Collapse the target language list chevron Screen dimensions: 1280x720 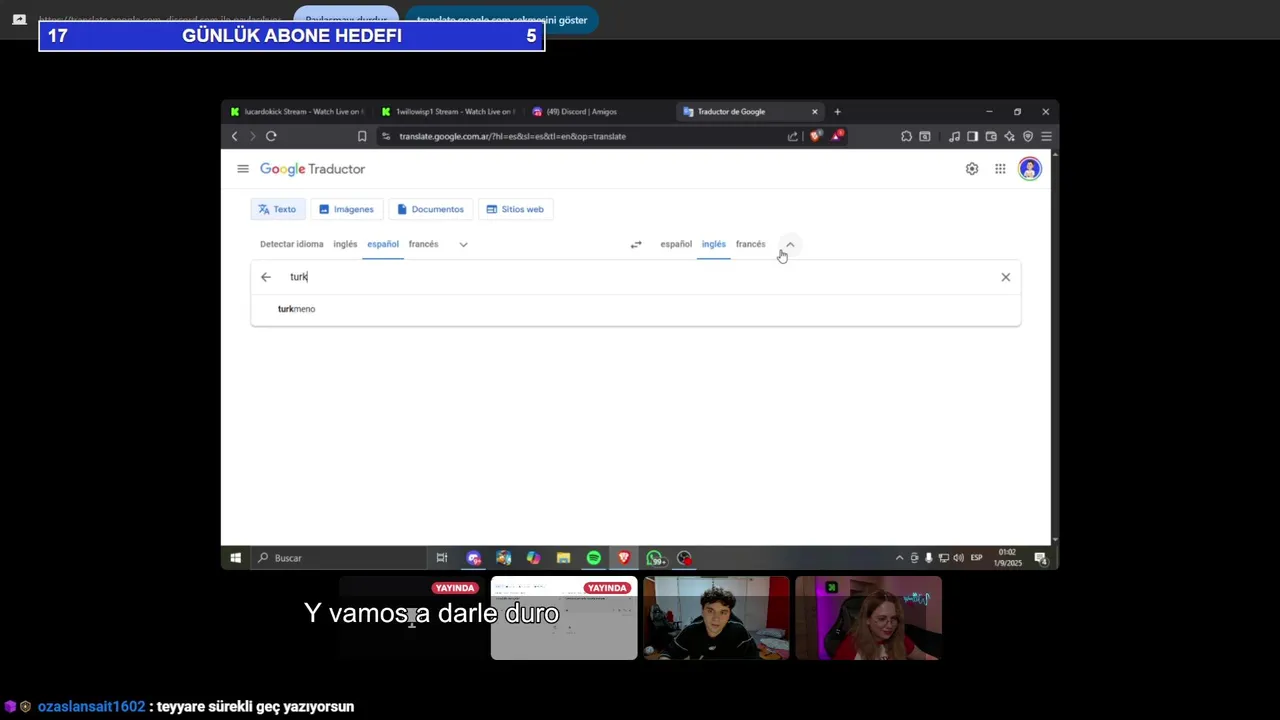[x=790, y=244]
